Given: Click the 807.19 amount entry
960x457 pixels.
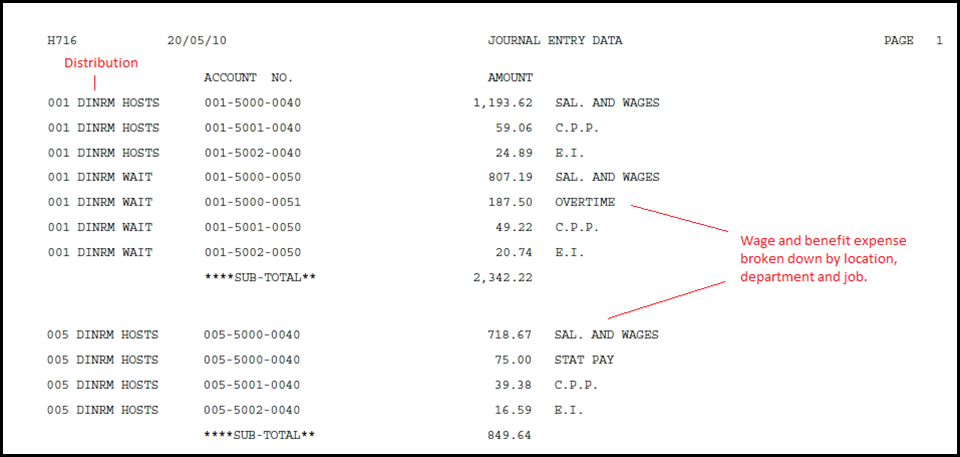Looking at the screenshot, I should [x=510, y=177].
